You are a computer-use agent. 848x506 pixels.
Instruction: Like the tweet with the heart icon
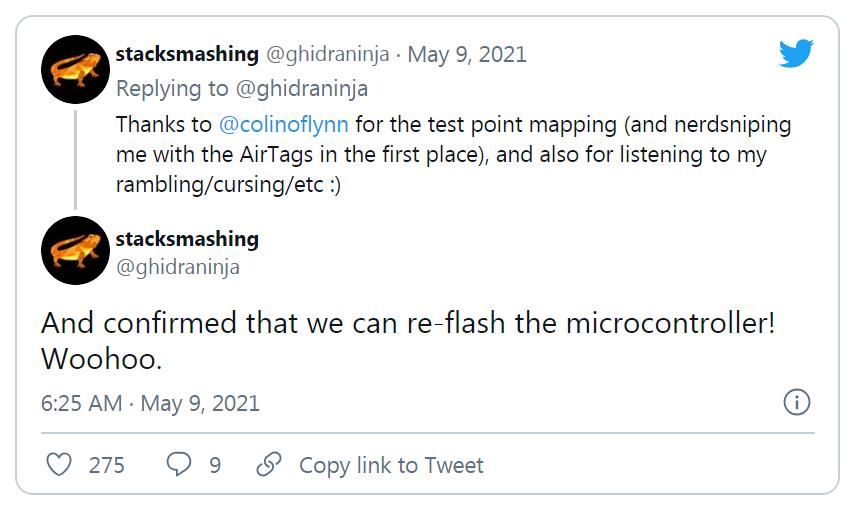[61, 465]
